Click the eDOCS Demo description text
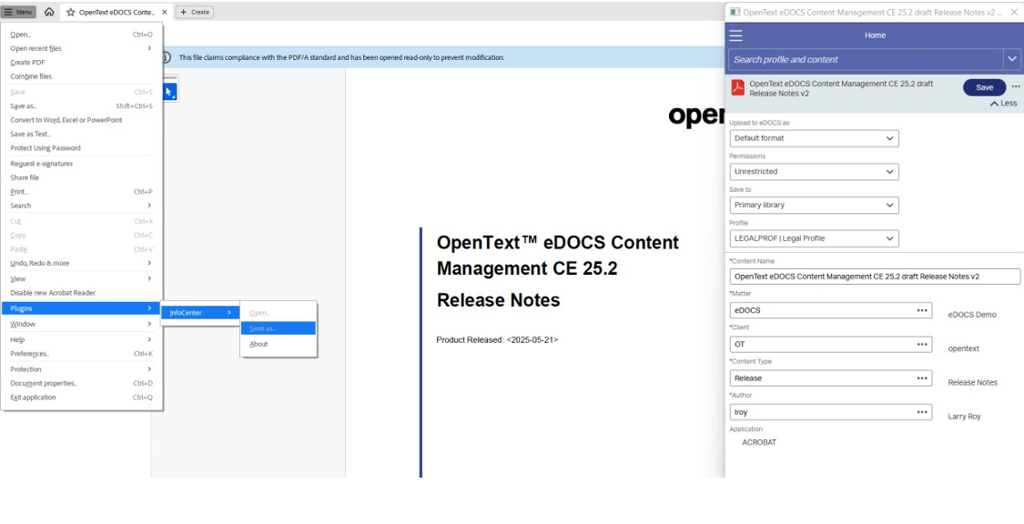1024x524 pixels. [x=972, y=315]
